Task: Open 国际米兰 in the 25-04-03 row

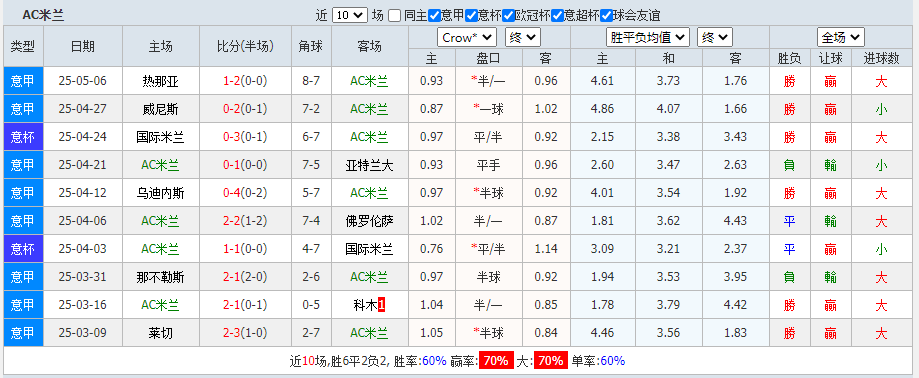Action: click(x=369, y=249)
